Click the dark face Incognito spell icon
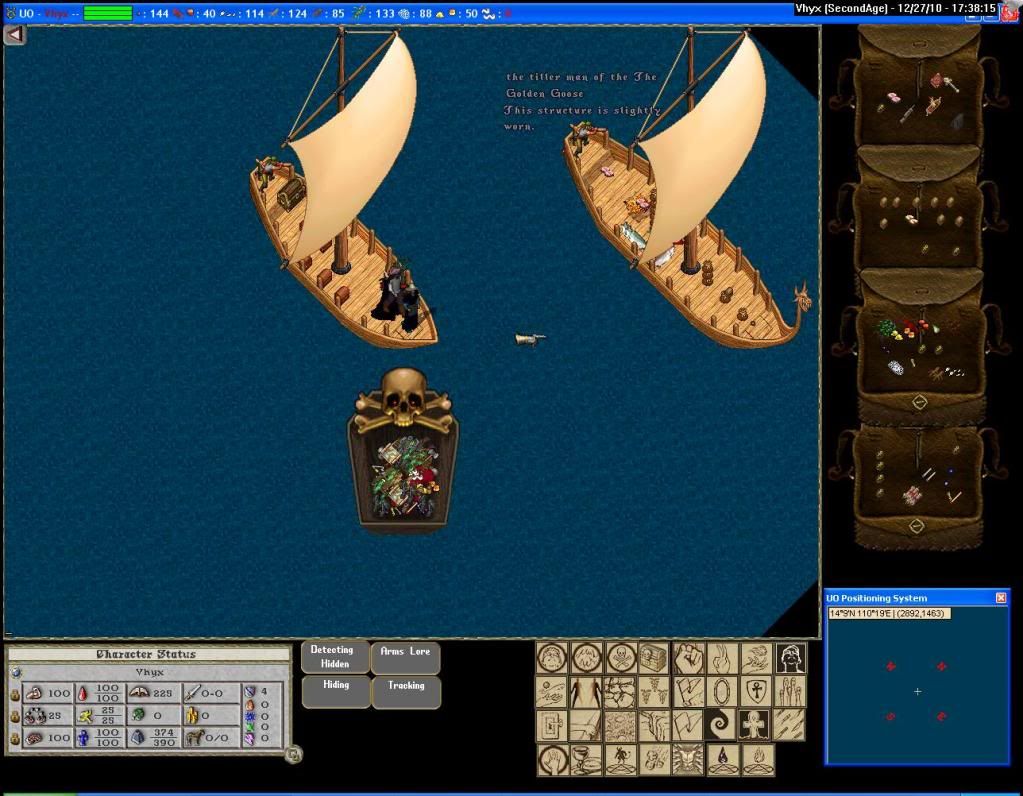 [x=791, y=658]
